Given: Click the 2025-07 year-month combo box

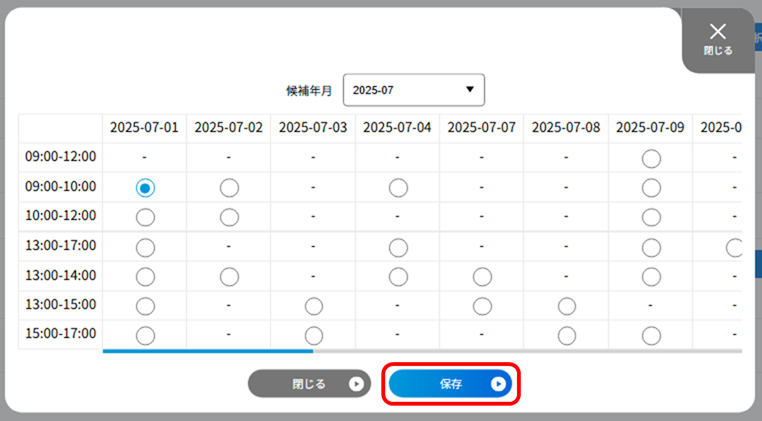Looking at the screenshot, I should click(x=414, y=90).
